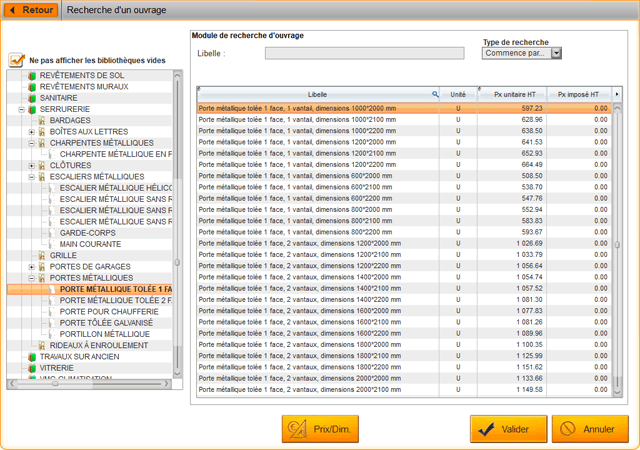This screenshot has height=450, width=640.
Task: Toggle 'Ne pas afficher les bibliothèques vides' checkbox
Action: (x=16, y=60)
